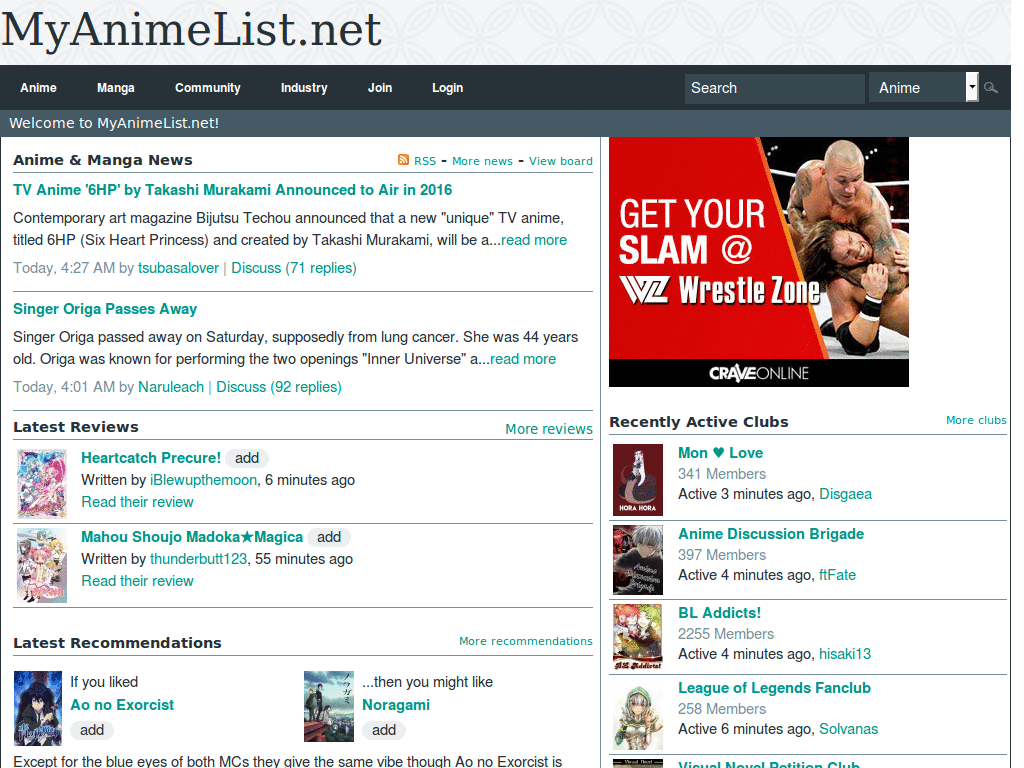Click the MyAnimeList.net site logo
Screen dimensions: 1024x768
pos(191,30)
